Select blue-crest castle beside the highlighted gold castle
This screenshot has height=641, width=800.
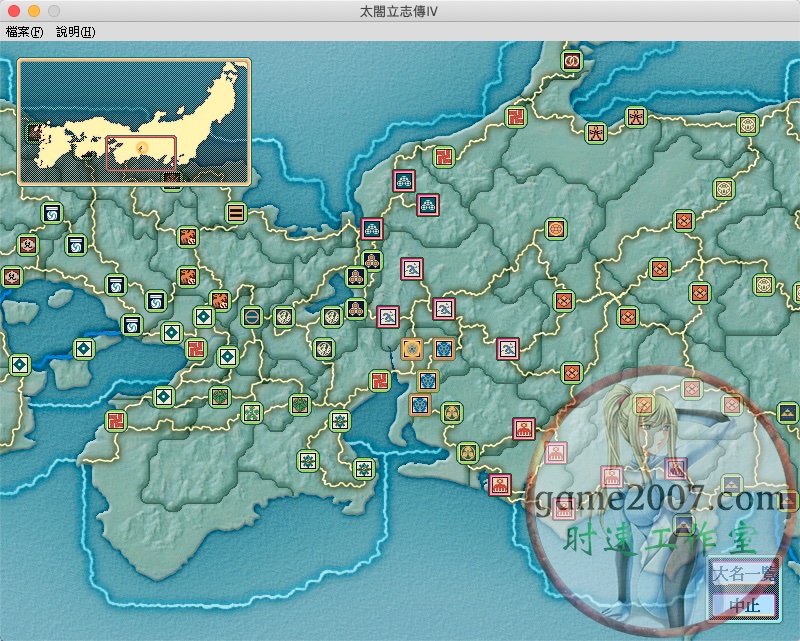[x=443, y=349]
